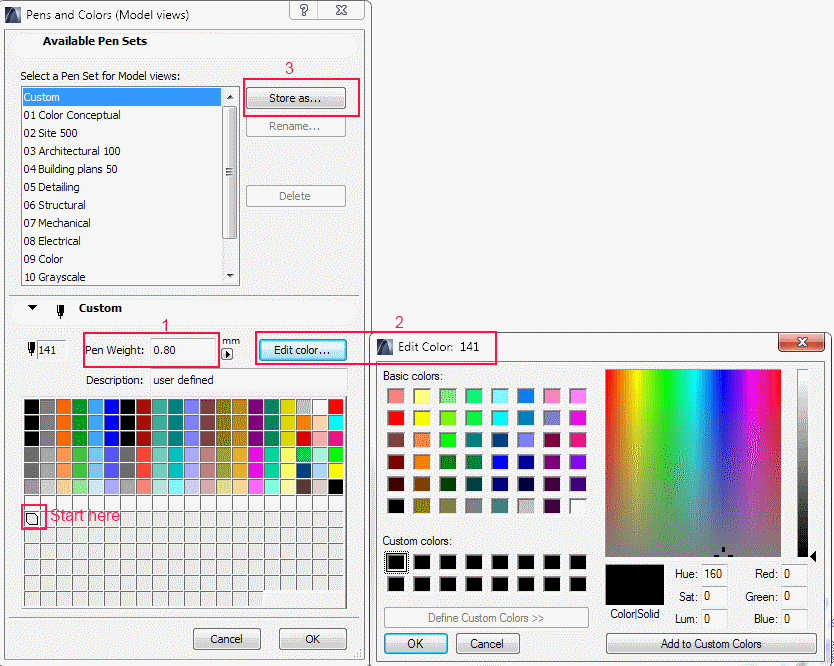Pick the red pen ending the first pen row
The height and width of the screenshot is (666, 834).
click(x=336, y=407)
